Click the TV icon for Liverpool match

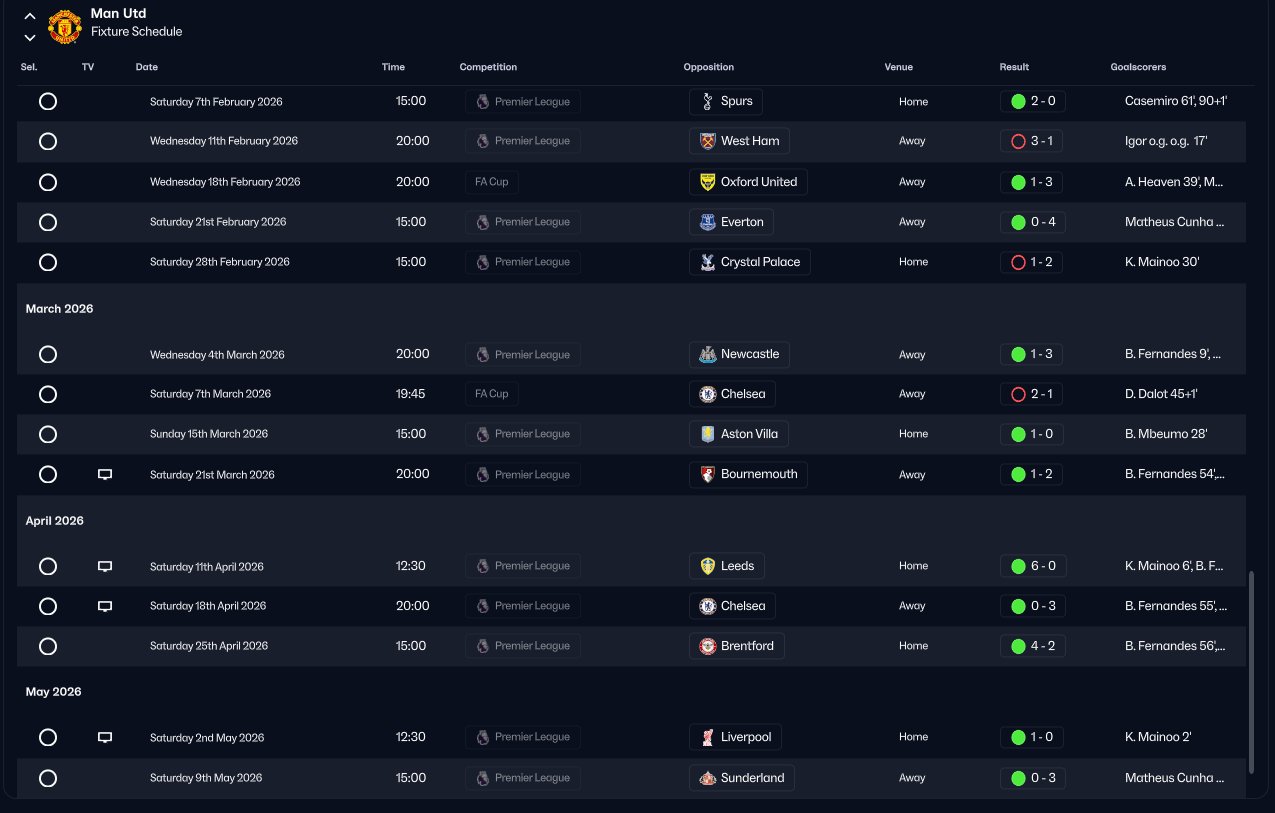[x=105, y=737]
